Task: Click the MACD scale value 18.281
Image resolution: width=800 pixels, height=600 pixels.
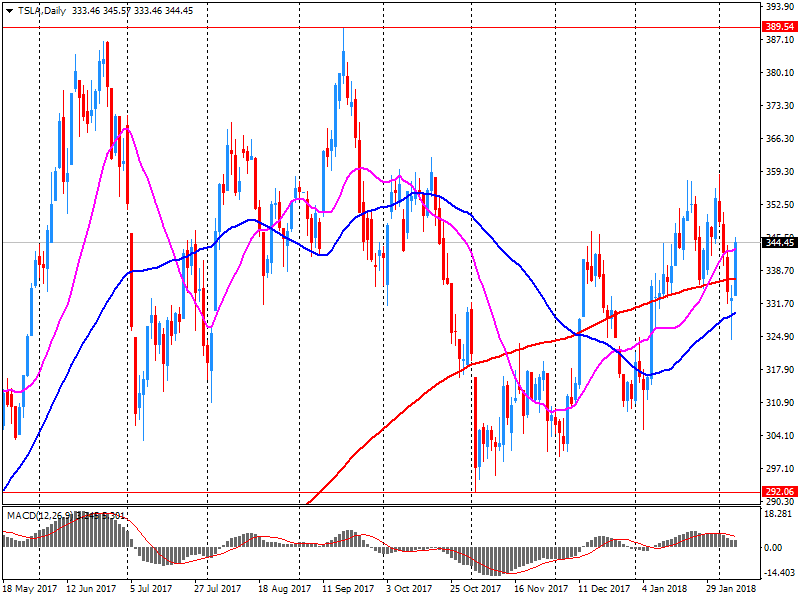Action: (779, 514)
